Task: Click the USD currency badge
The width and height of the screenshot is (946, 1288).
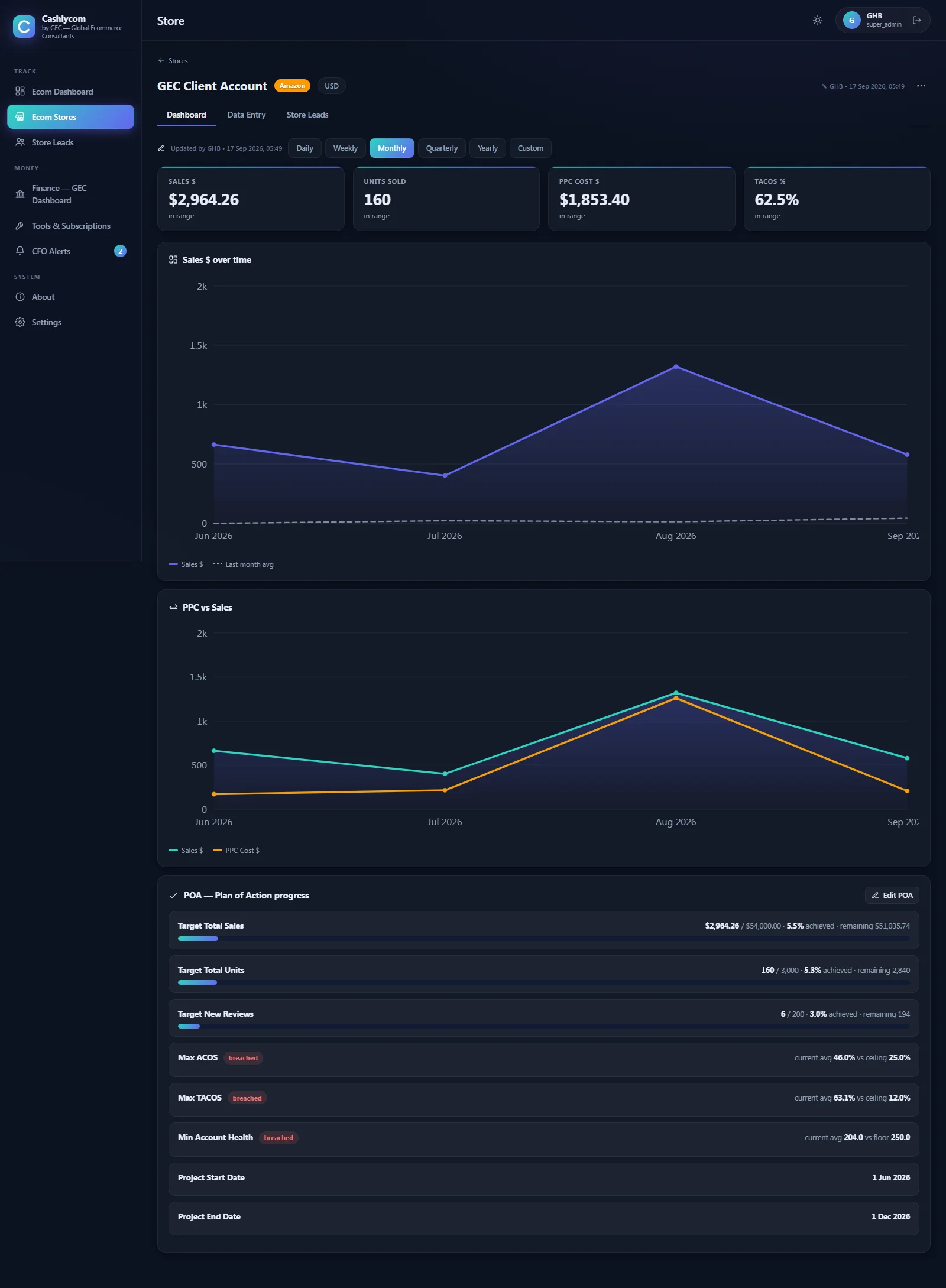Action: pyautogui.click(x=332, y=86)
